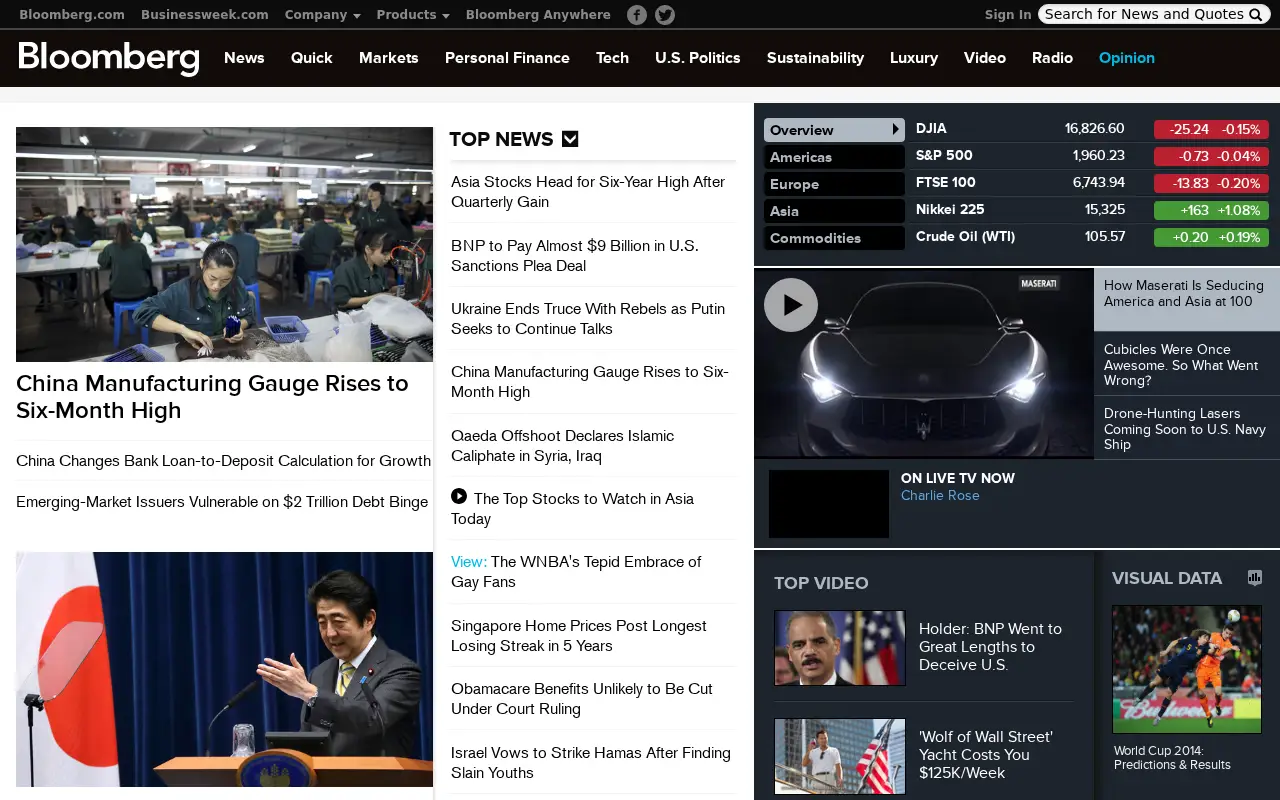1280x800 pixels.
Task: Select Drone-Hunting Lasers video item
Action: (1186, 429)
